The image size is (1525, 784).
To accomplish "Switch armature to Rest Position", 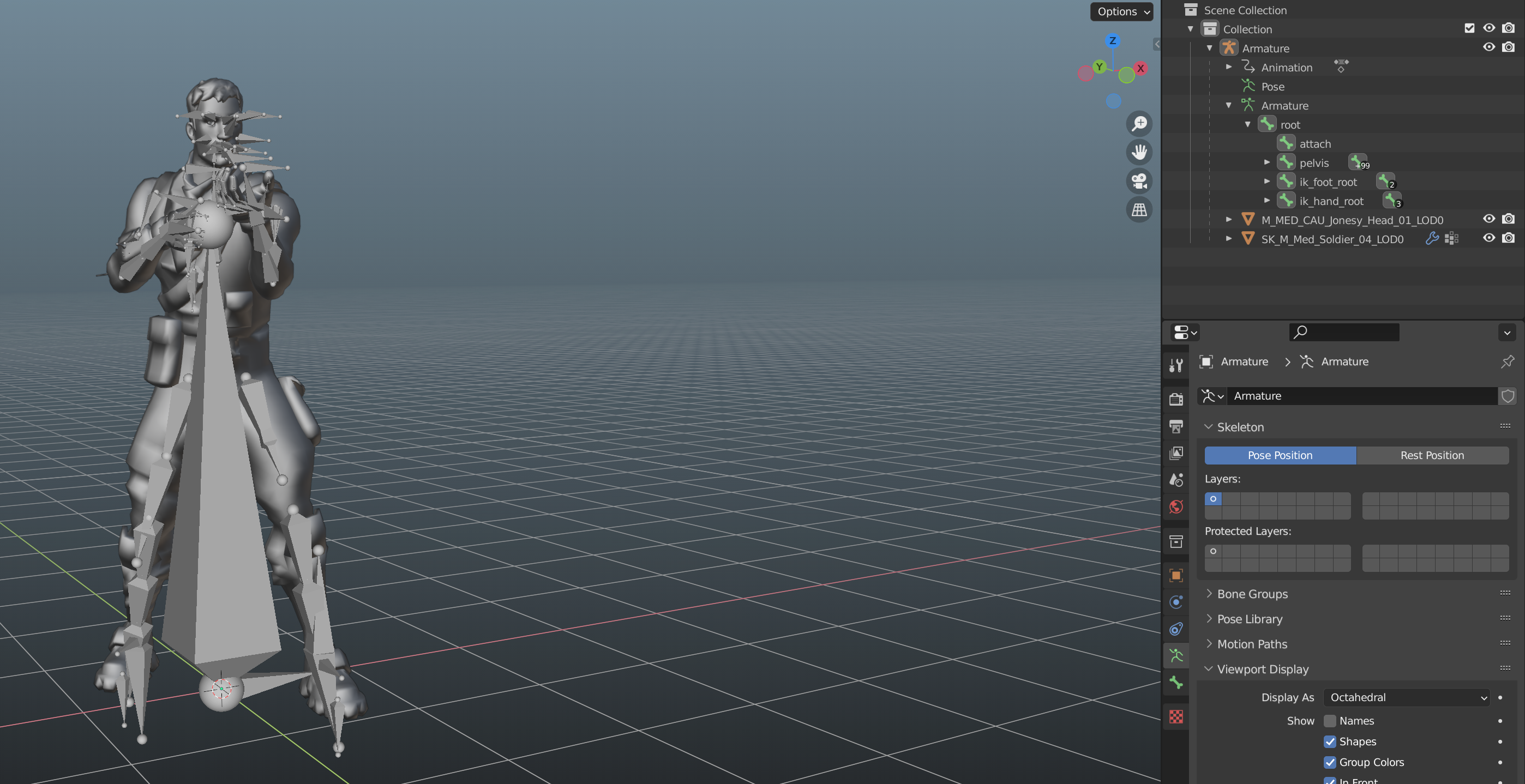I will 1433,455.
